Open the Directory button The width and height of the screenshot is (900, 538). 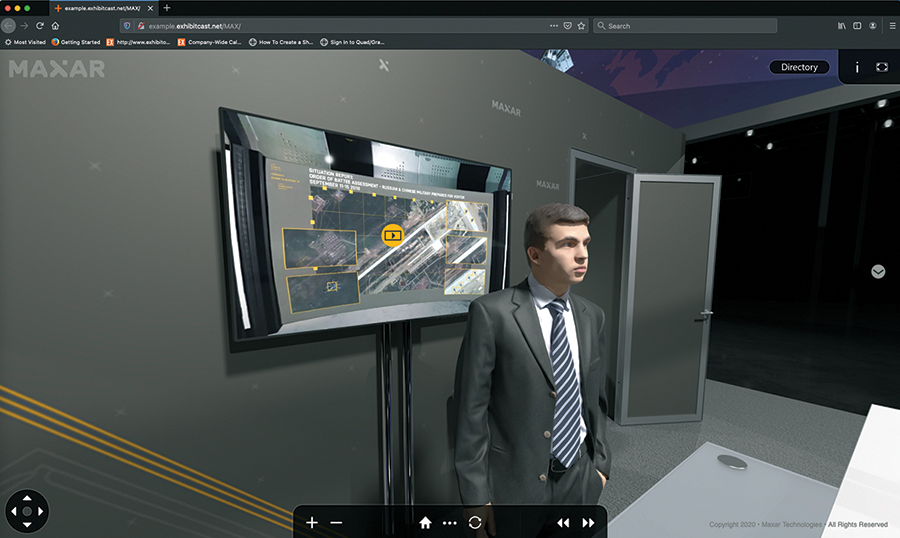pos(799,67)
